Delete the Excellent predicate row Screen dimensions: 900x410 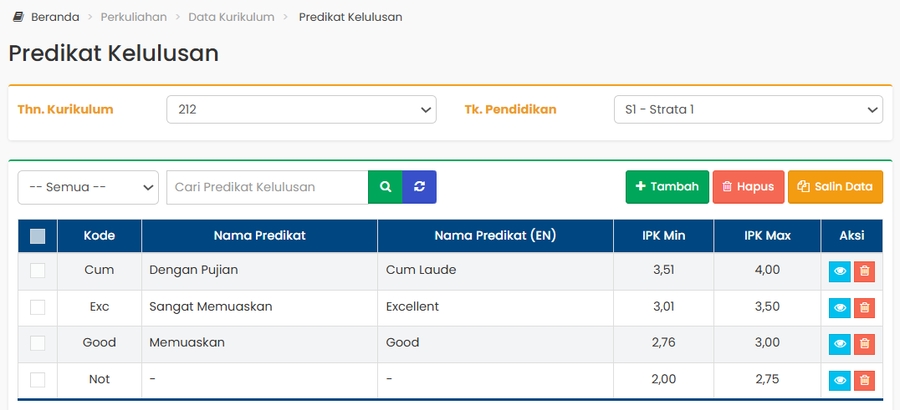(x=865, y=307)
